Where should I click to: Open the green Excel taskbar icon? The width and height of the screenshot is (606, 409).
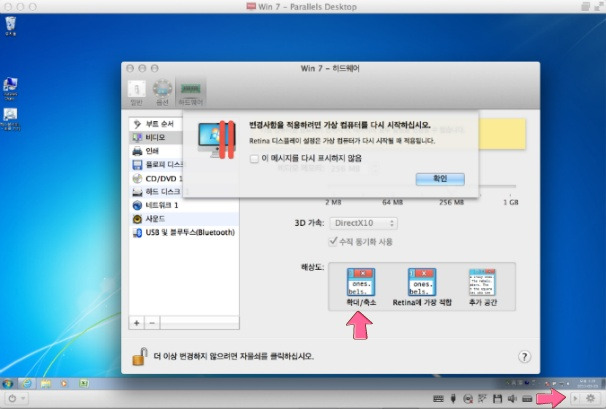pos(83,383)
